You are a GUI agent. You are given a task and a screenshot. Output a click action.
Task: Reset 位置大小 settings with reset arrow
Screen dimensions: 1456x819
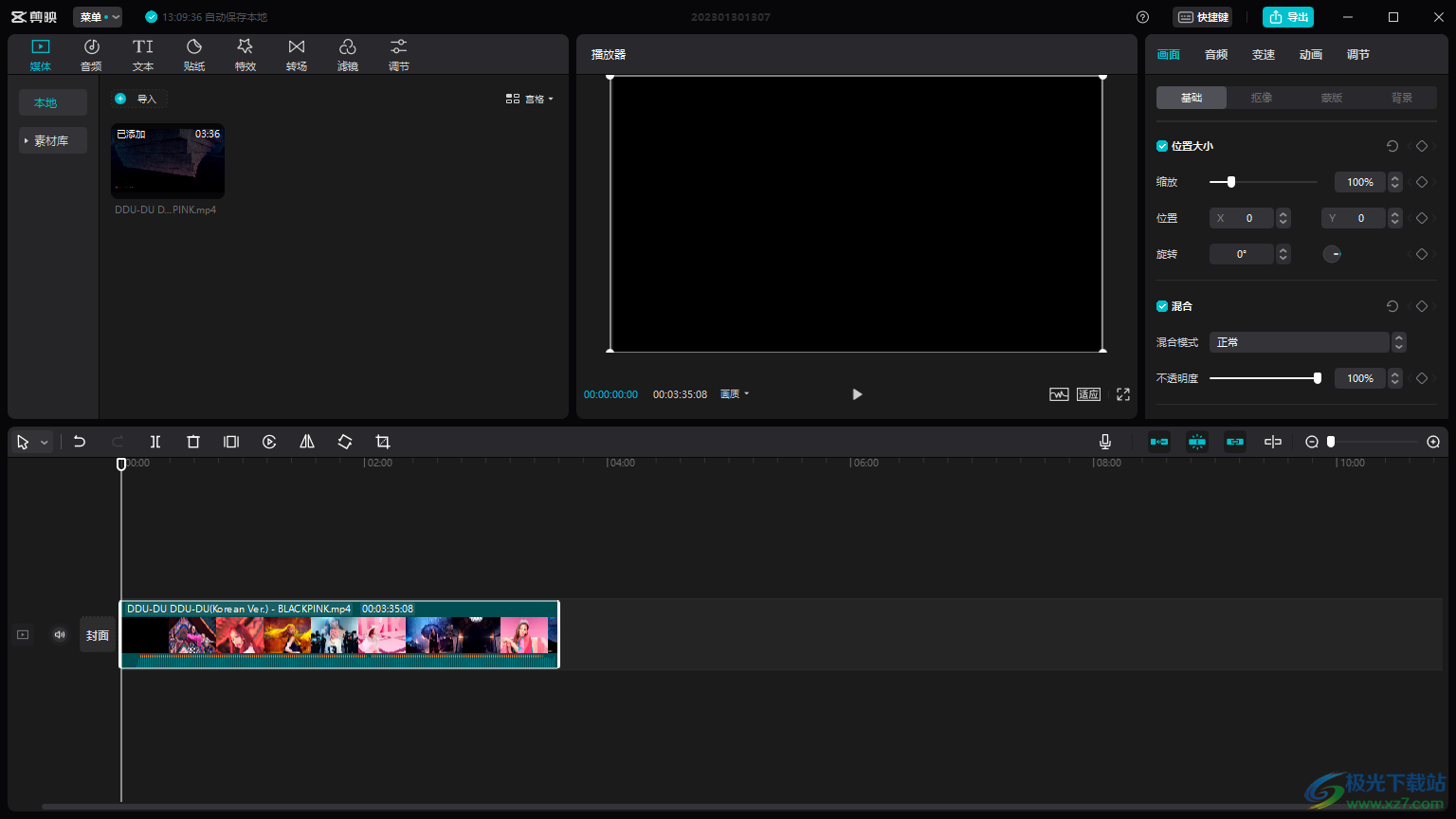click(x=1392, y=146)
